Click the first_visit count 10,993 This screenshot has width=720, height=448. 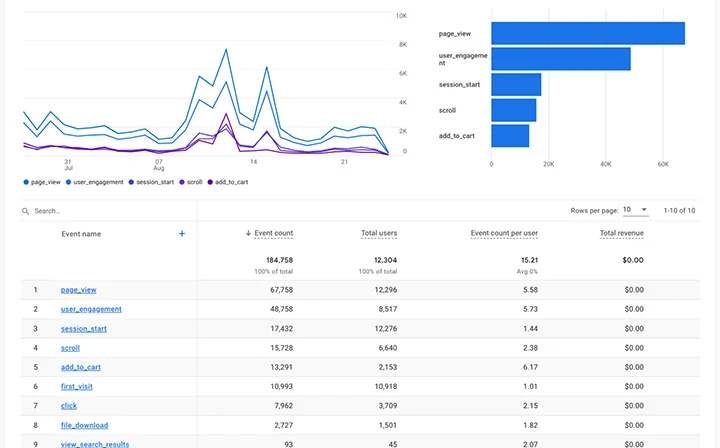[x=281, y=386]
